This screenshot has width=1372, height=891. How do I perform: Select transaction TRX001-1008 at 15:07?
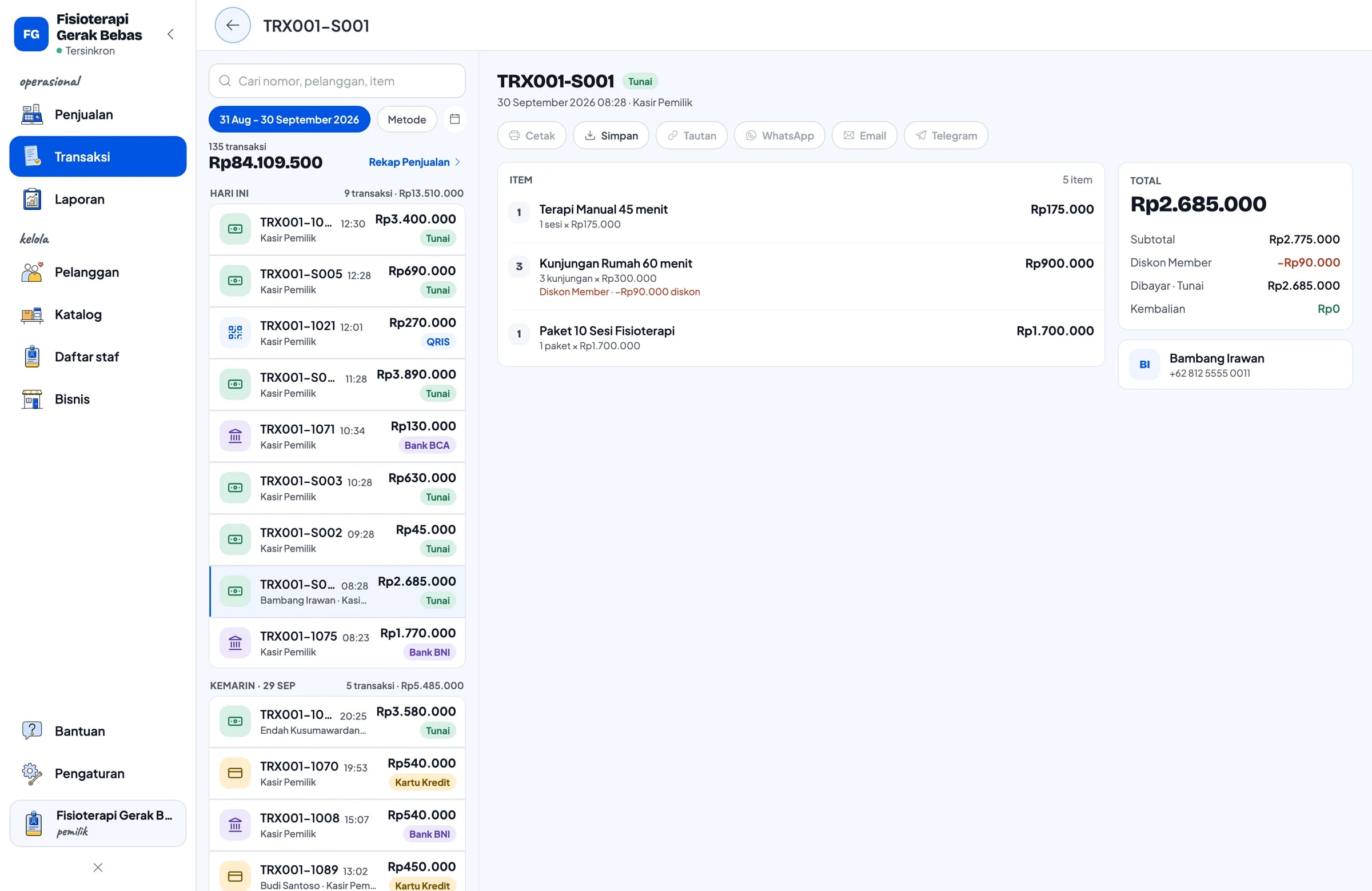[x=337, y=825]
